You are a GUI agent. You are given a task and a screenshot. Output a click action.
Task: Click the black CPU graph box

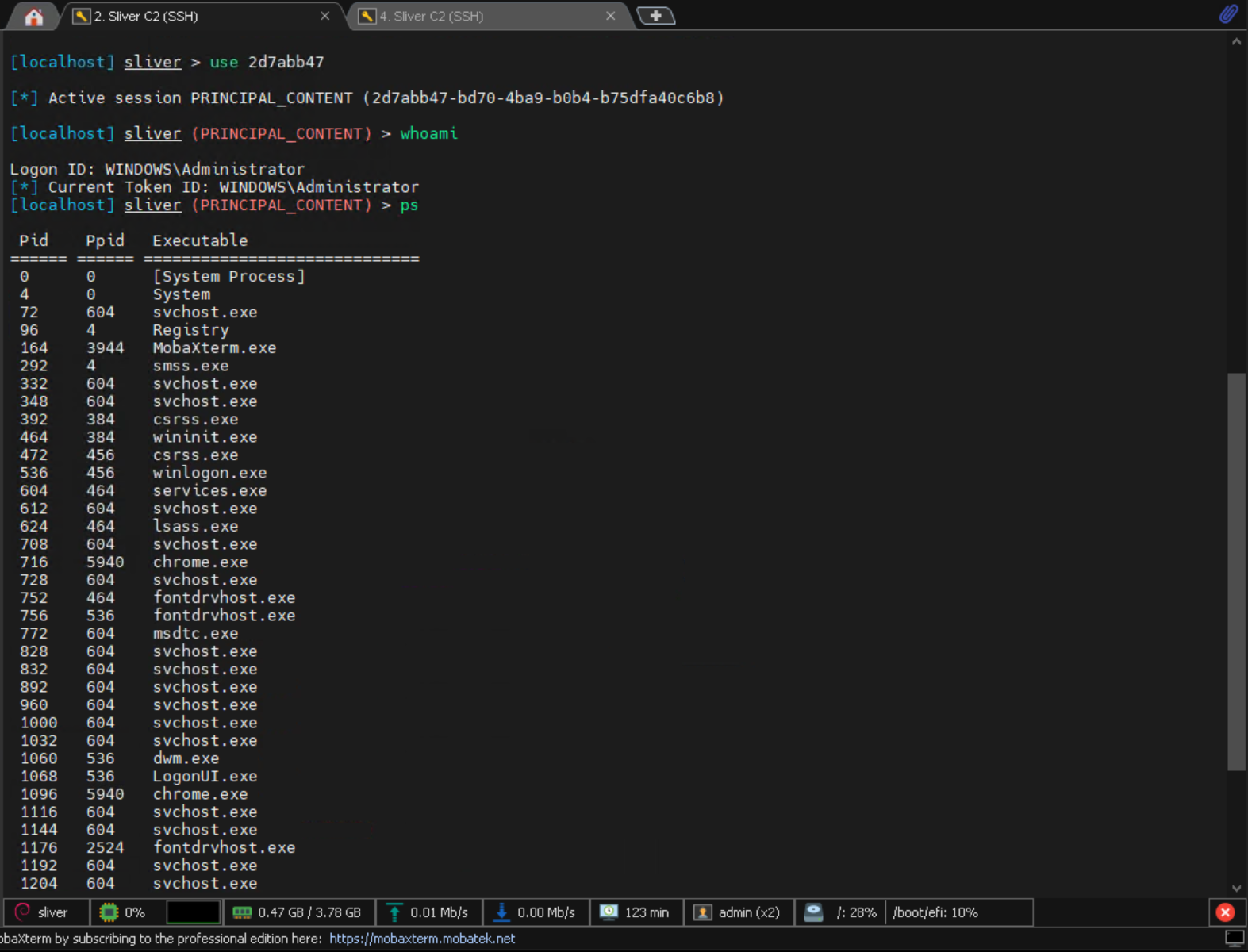(x=194, y=912)
